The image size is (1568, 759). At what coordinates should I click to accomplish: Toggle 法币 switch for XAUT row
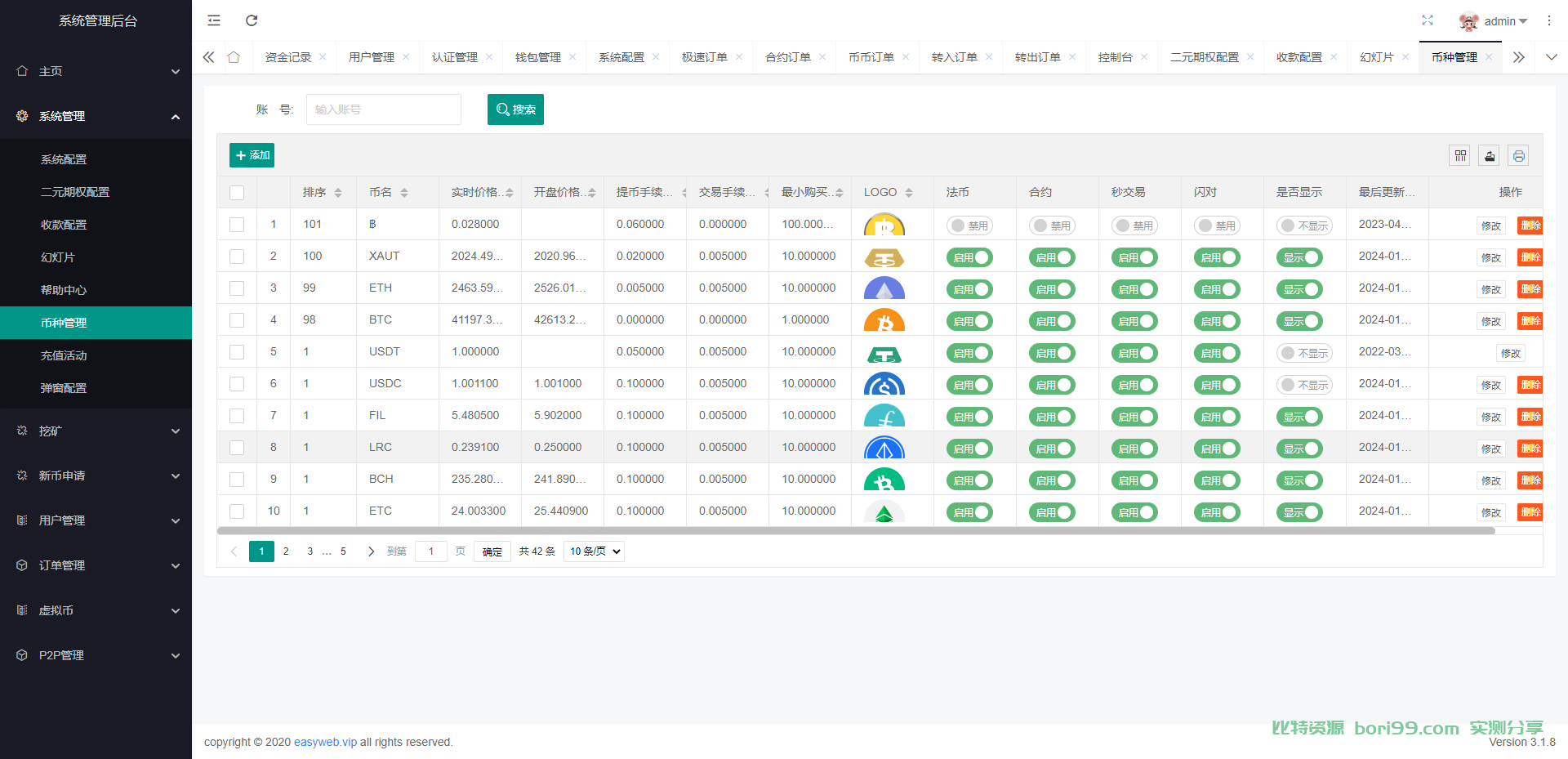point(969,257)
